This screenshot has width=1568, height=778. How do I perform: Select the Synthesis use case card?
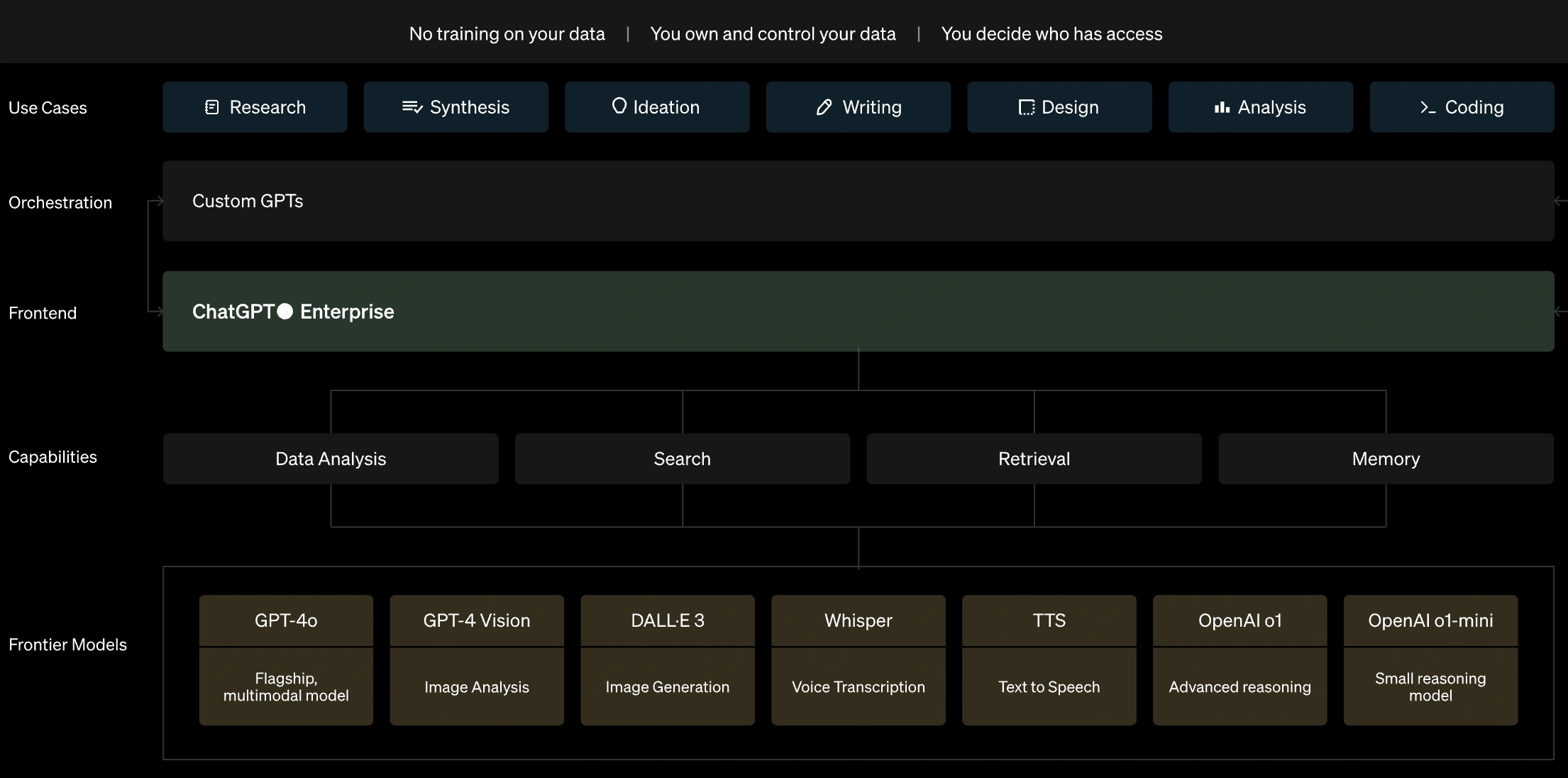(456, 107)
